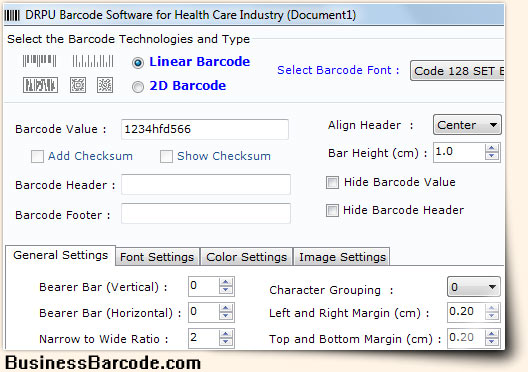Click the Barcode Value input field
The height and width of the screenshot is (372, 528).
tap(205, 129)
